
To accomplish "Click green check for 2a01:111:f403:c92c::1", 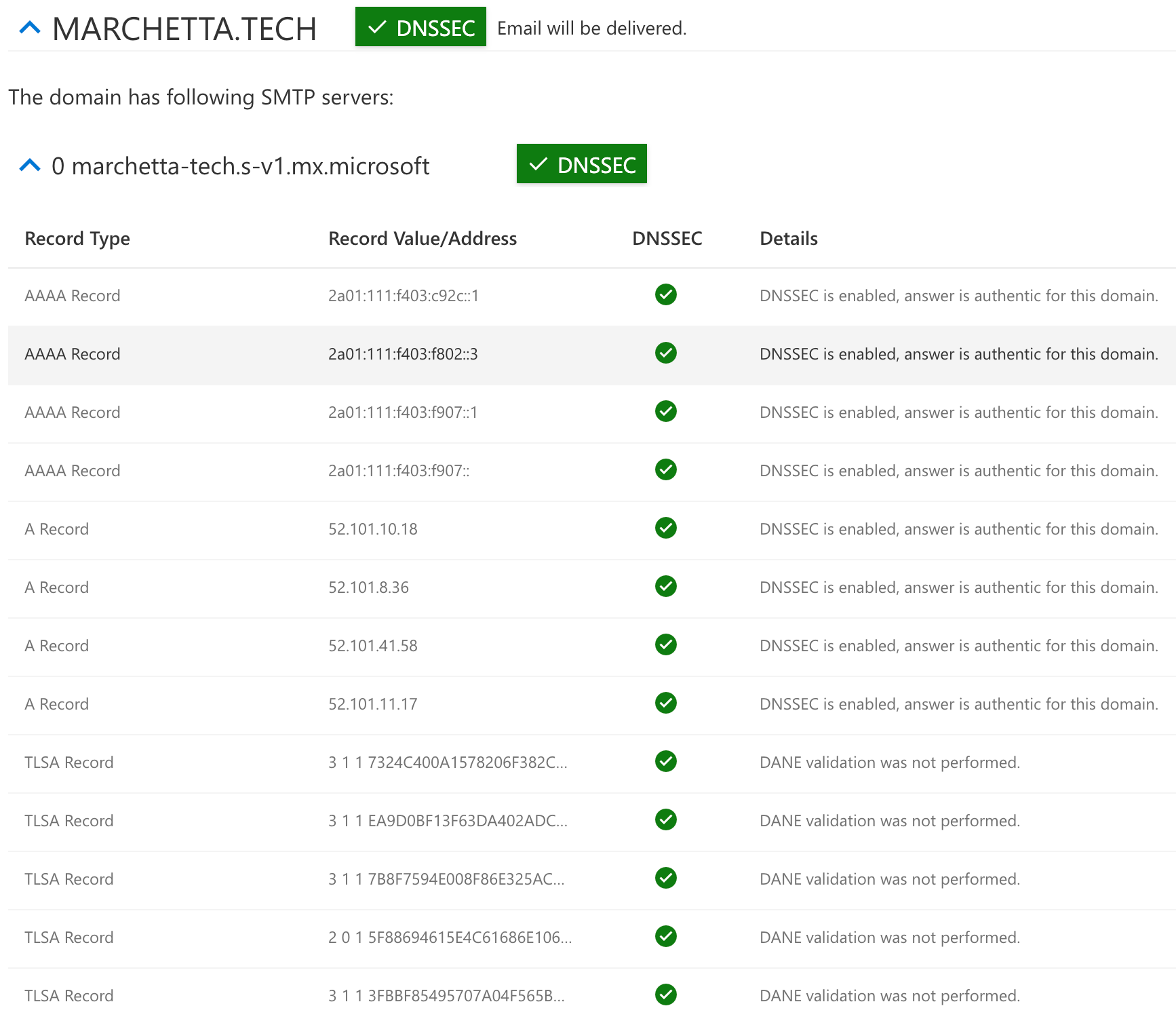I will click(666, 294).
